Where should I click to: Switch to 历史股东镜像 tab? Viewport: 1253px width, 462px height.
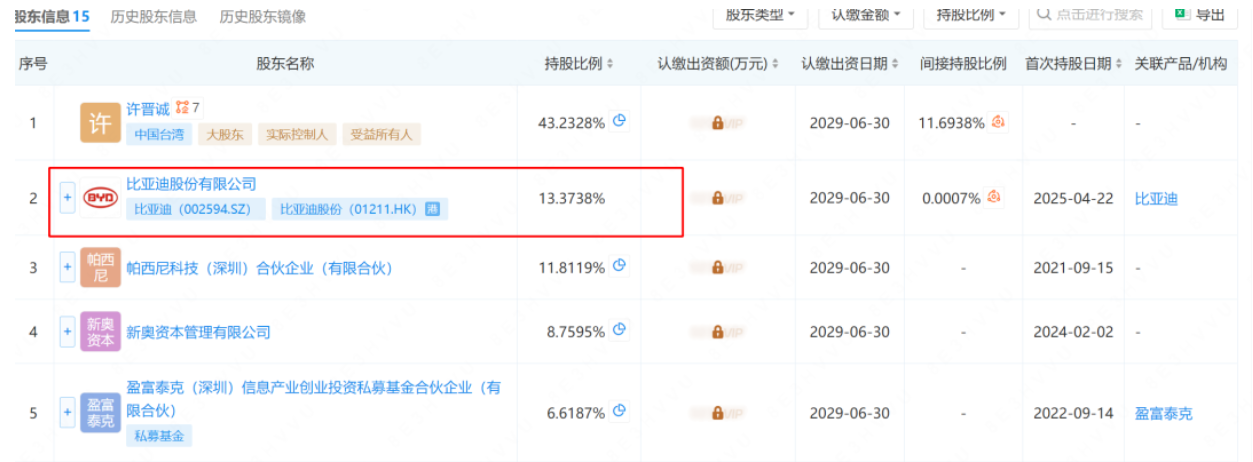click(263, 16)
